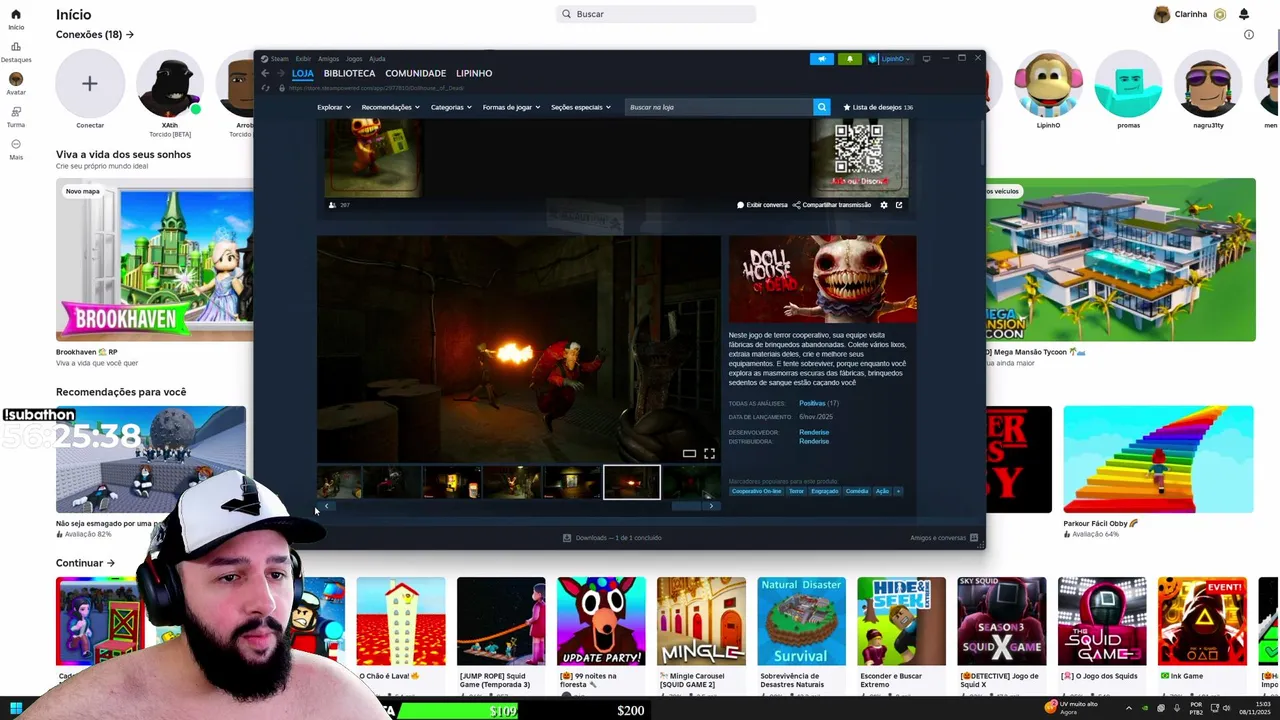Click the Roblox info circle icon
This screenshot has width=1280, height=720.
point(1248,35)
